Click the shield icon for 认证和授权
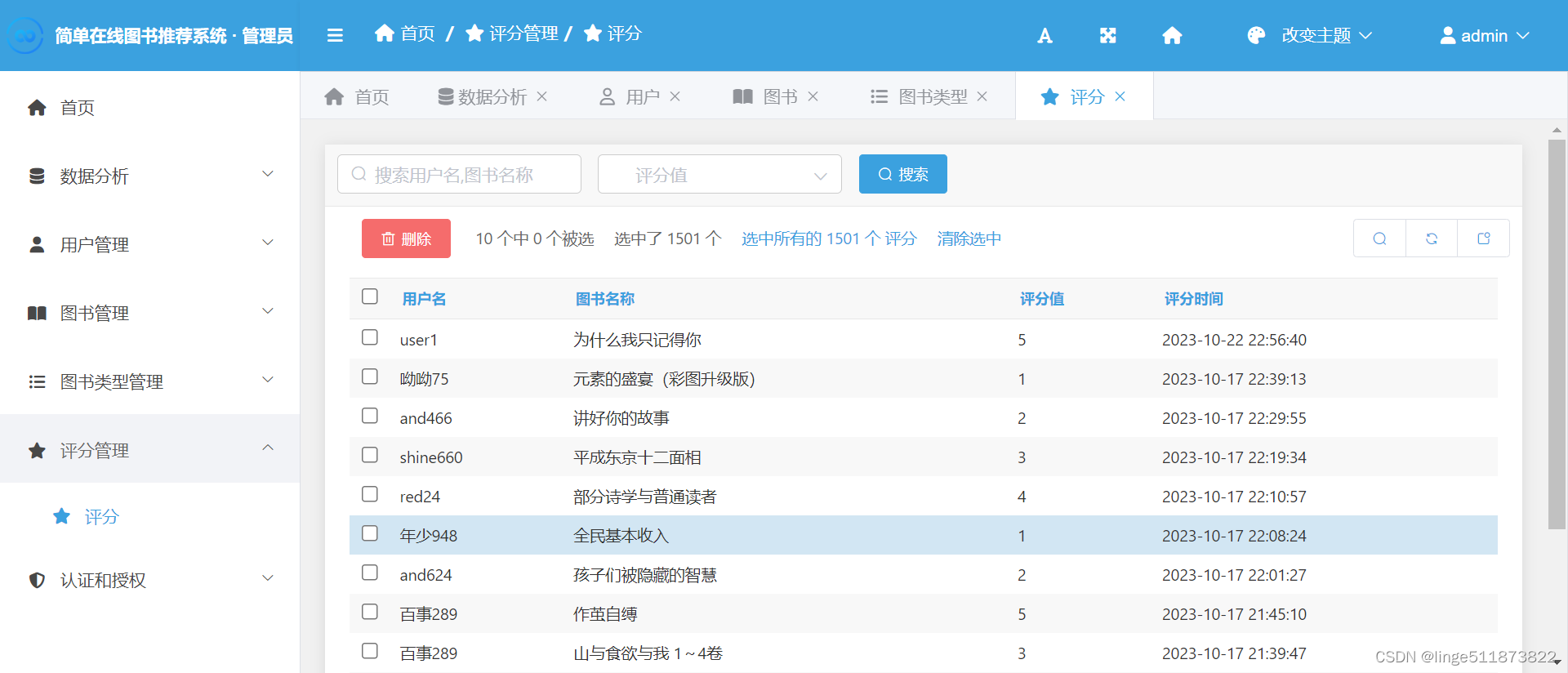Screen dimensions: 1568x673 (37, 580)
